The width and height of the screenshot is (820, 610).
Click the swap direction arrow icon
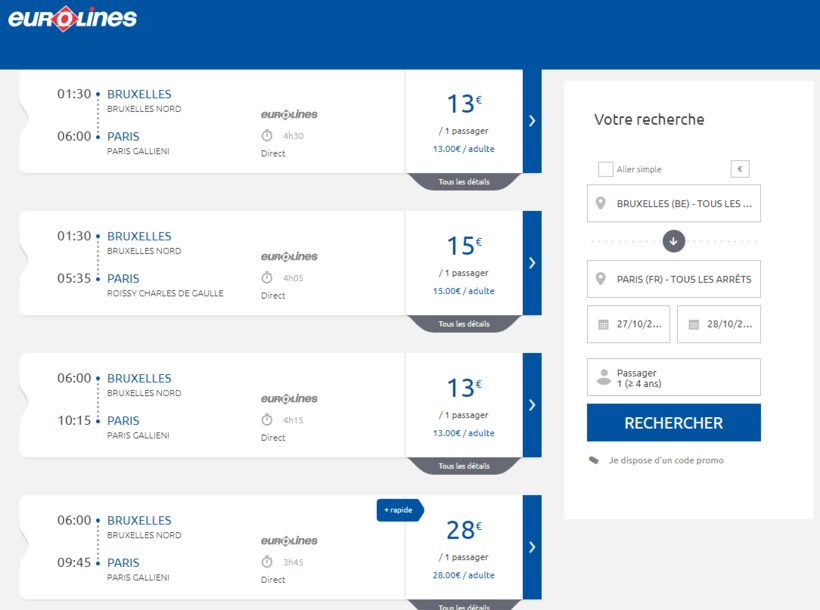[673, 241]
